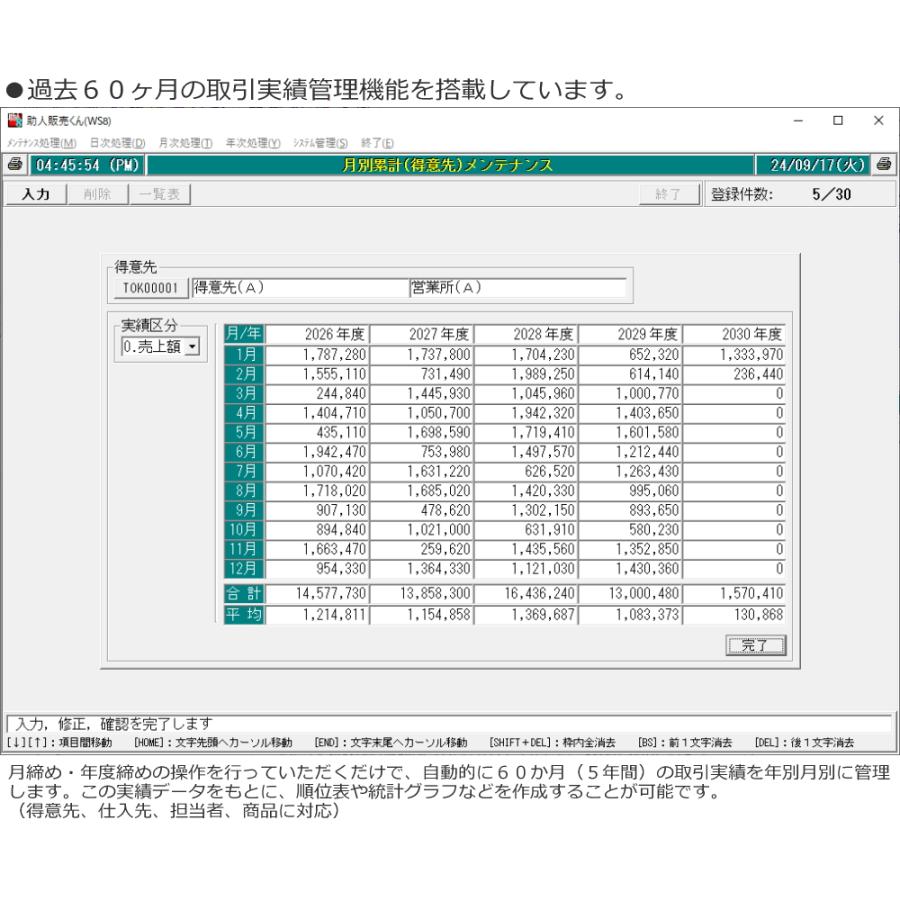The image size is (900, 900).
Task: Open the システム管理(S) menu
Action: [320, 143]
